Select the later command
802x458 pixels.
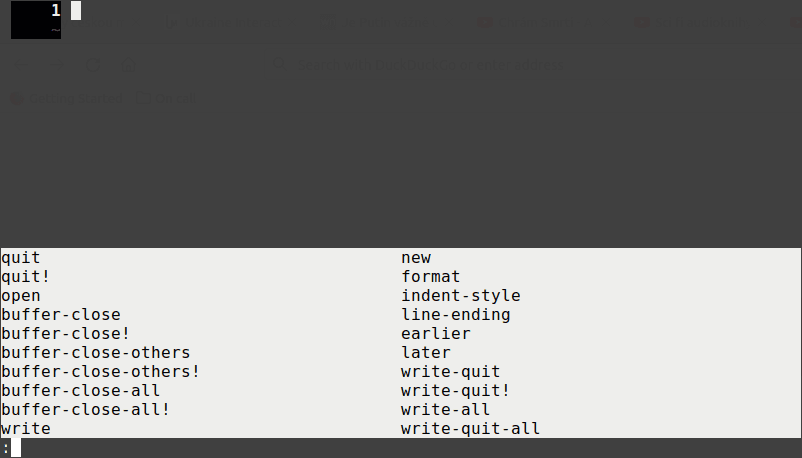426,353
